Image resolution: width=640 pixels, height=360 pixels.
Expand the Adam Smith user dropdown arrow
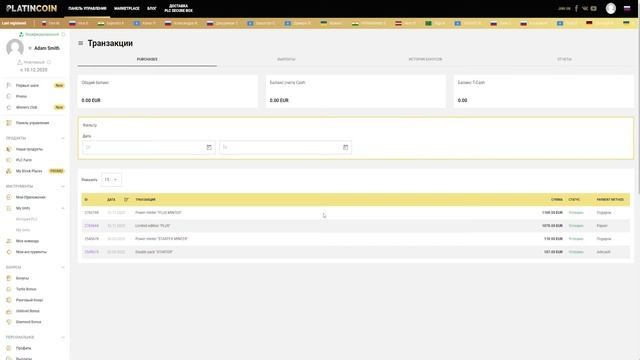[x=30, y=48]
